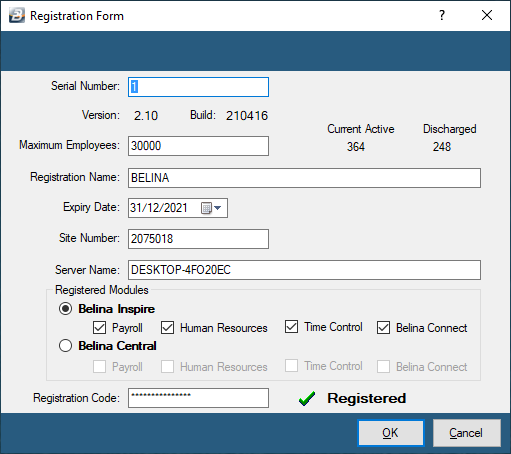Click the Current Active count 364
This screenshot has width=511, height=454.
point(356,147)
